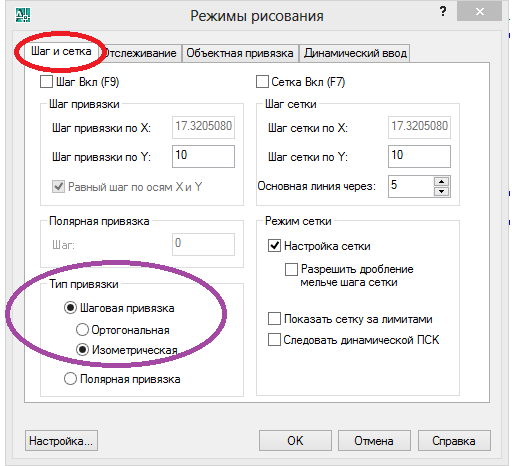Enable Показать сетку за лимитами
This screenshot has height=466, width=512.
tap(274, 319)
